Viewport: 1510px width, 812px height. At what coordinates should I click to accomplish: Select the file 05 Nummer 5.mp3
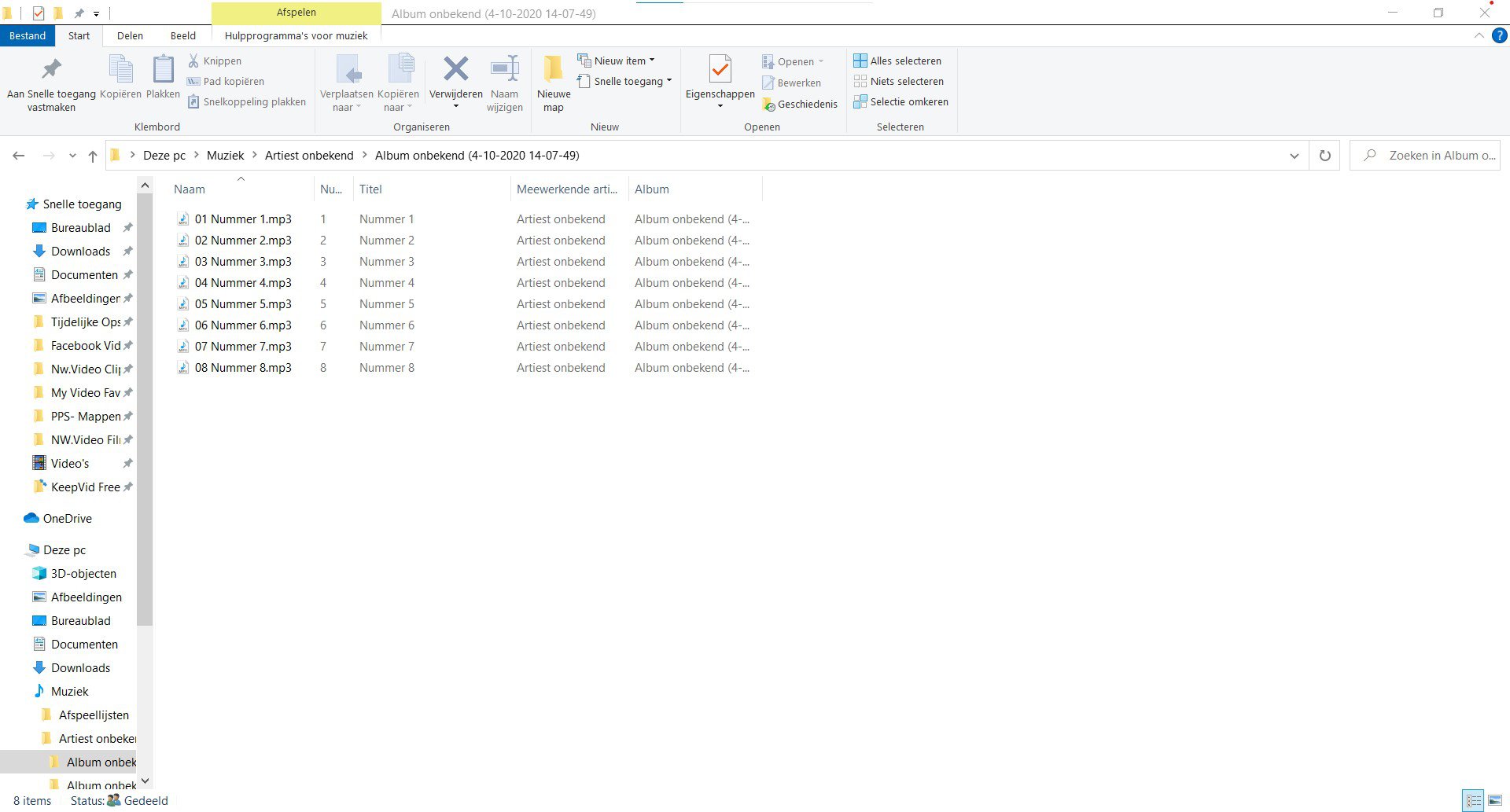tap(243, 304)
